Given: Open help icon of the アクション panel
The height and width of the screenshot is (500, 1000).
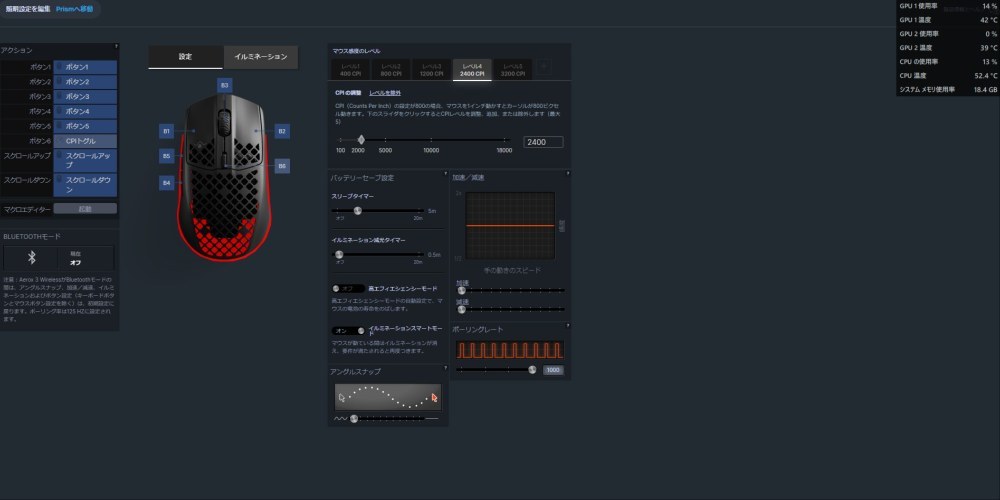Looking at the screenshot, I should [x=115, y=47].
